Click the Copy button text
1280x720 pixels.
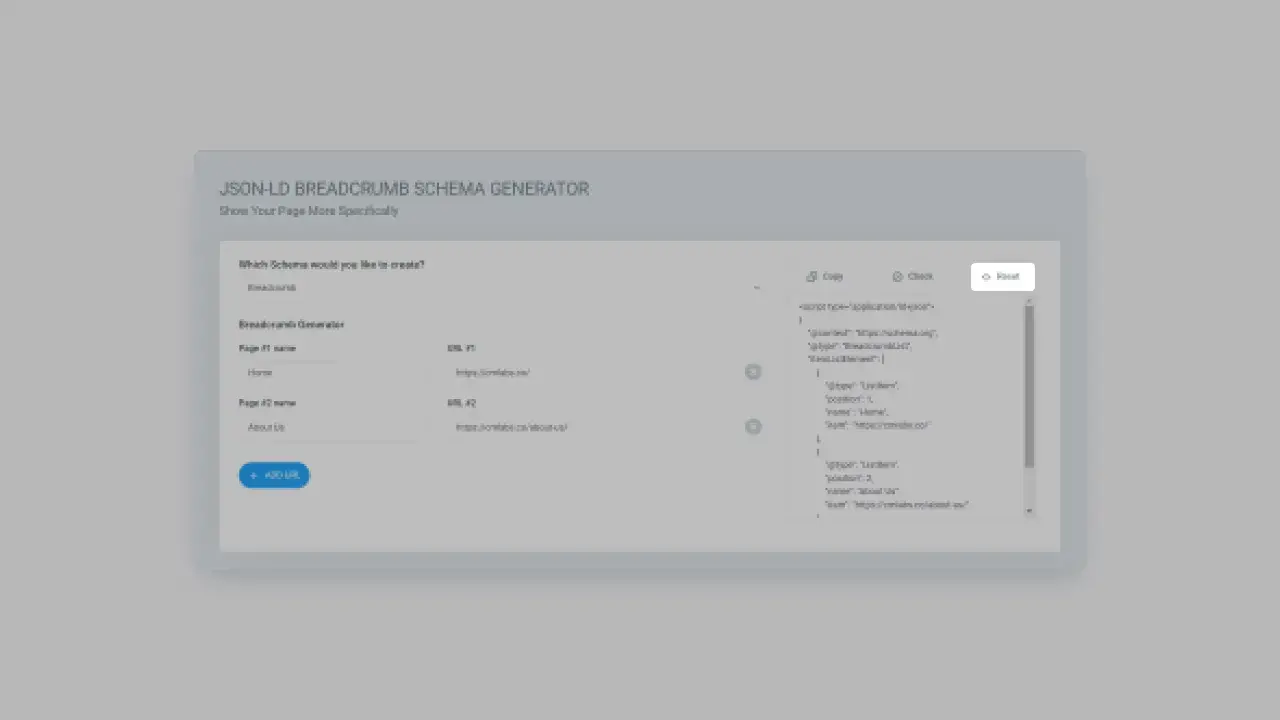pos(832,277)
